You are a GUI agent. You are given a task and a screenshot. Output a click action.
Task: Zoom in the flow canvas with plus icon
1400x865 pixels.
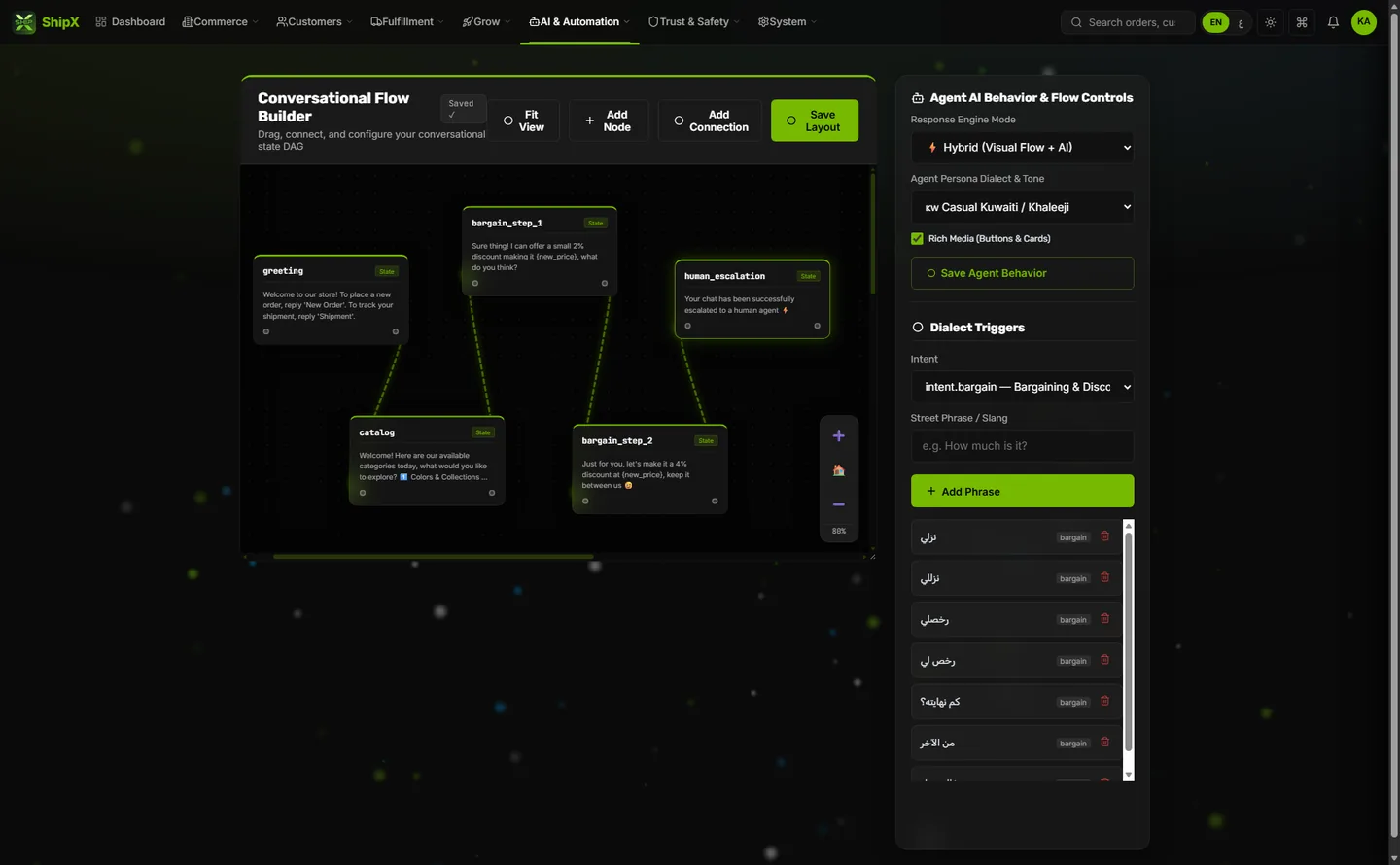[x=838, y=436]
